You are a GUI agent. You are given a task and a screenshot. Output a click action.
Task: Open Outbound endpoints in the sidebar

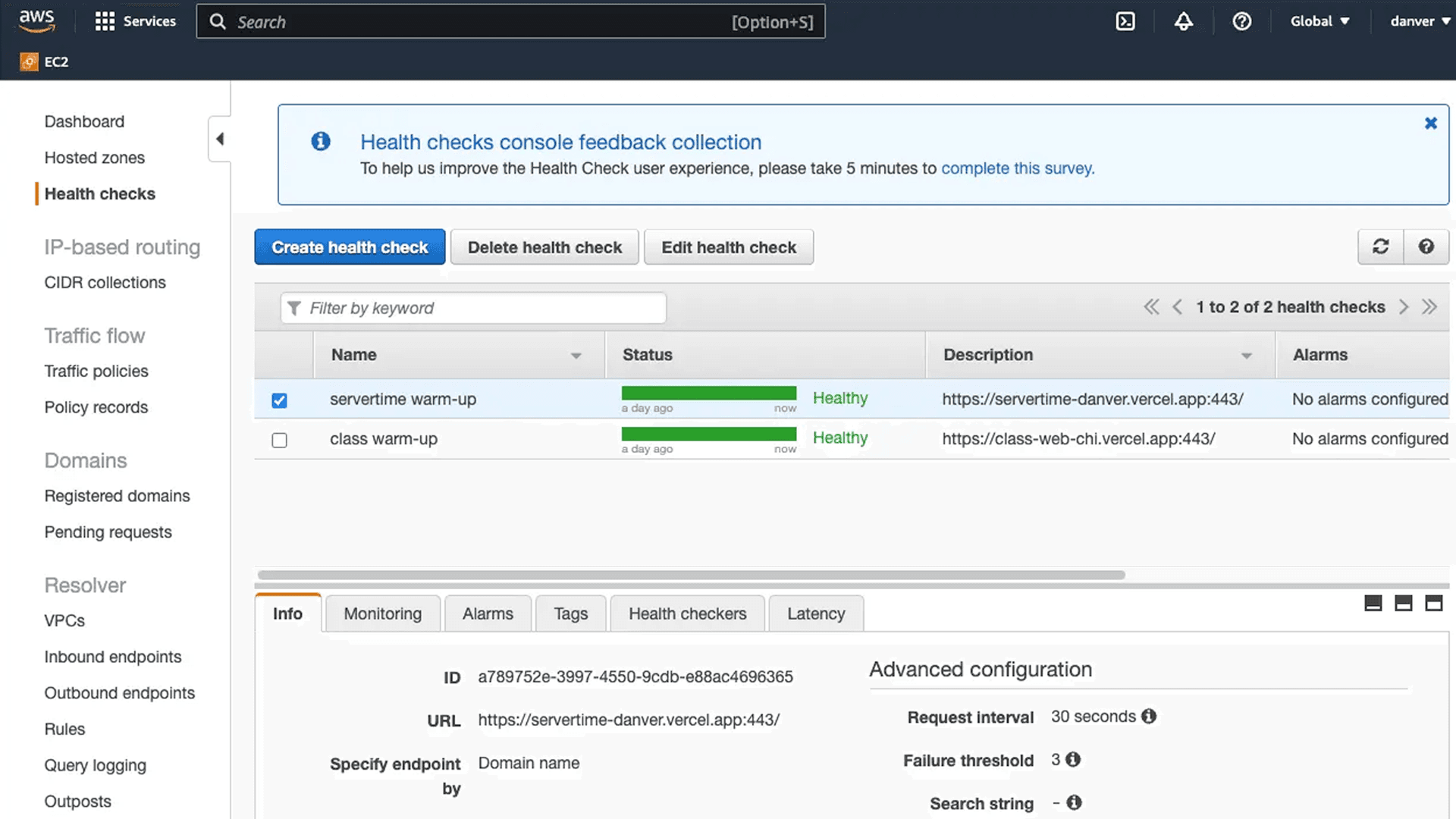tap(119, 693)
